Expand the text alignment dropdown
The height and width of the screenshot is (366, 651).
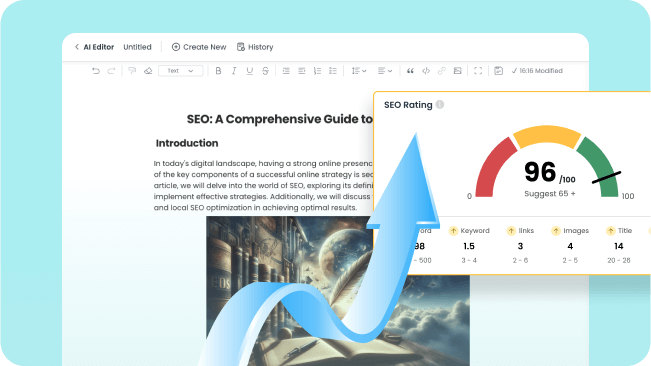click(x=385, y=71)
